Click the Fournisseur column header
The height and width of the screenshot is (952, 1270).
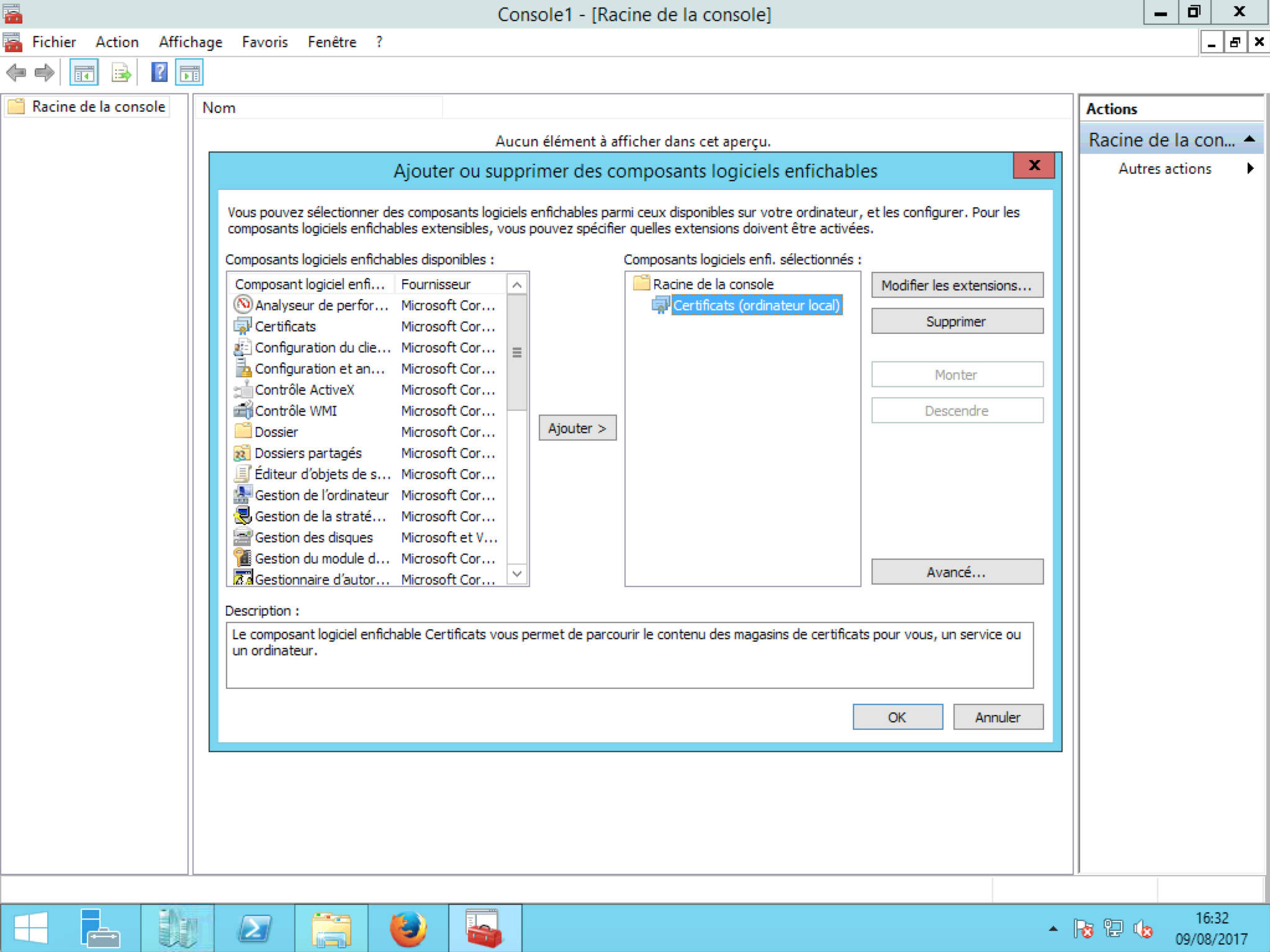[x=450, y=284]
